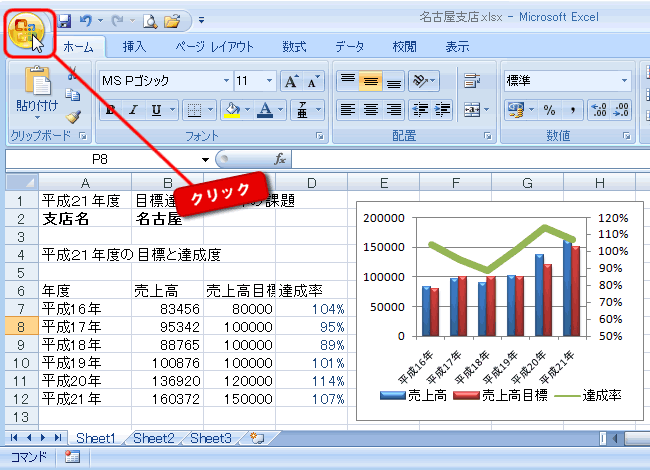Increase font size with large A
650x470 pixels.
291,81
